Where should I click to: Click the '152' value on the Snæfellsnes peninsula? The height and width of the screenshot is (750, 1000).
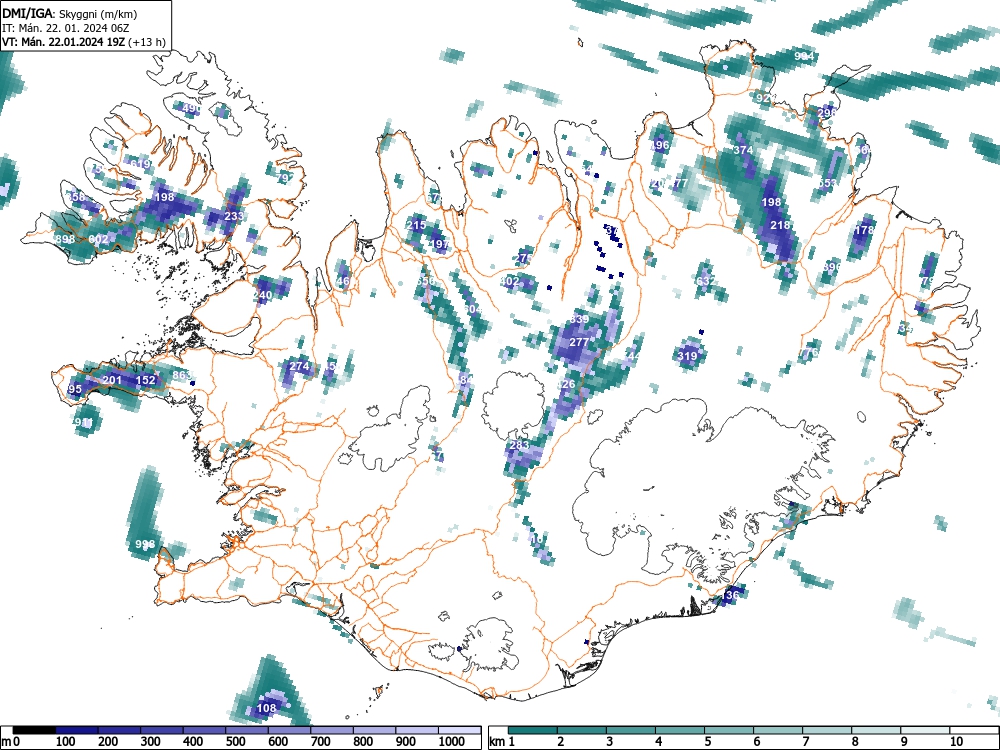click(145, 380)
